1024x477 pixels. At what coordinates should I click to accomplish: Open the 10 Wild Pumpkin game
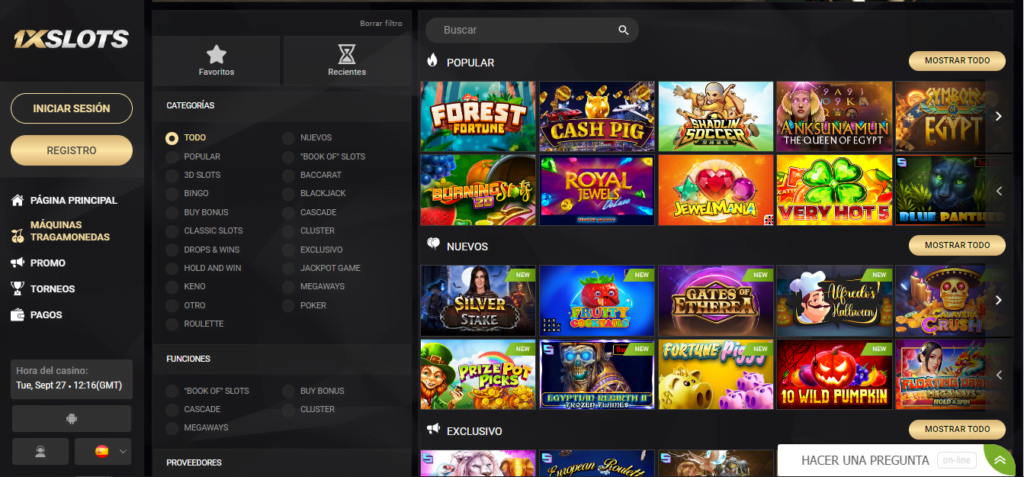tap(835, 374)
